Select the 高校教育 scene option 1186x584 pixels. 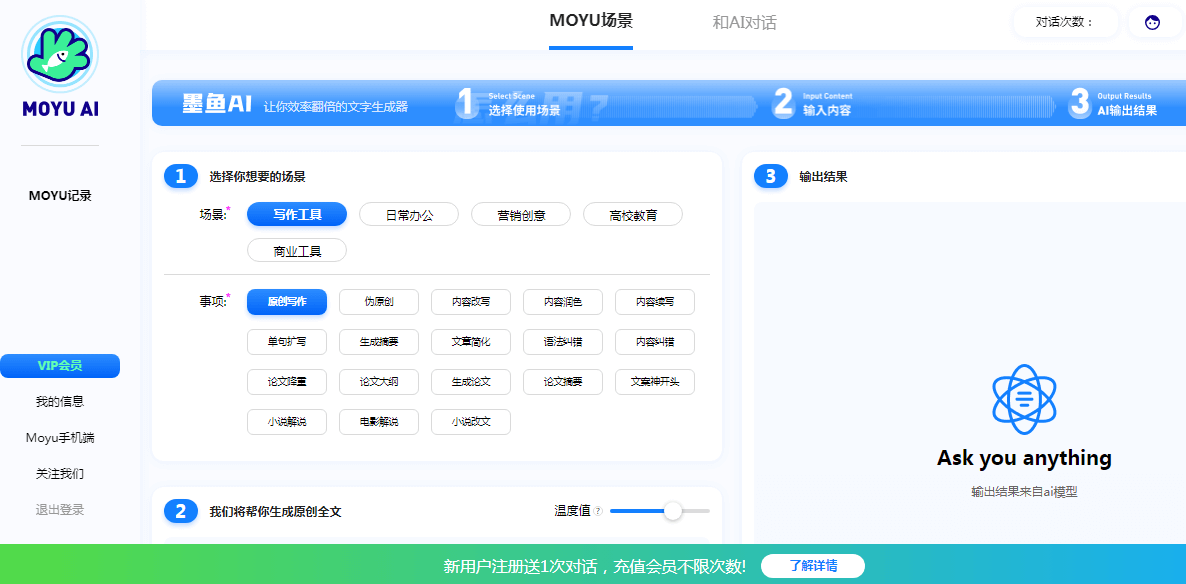coord(632,213)
